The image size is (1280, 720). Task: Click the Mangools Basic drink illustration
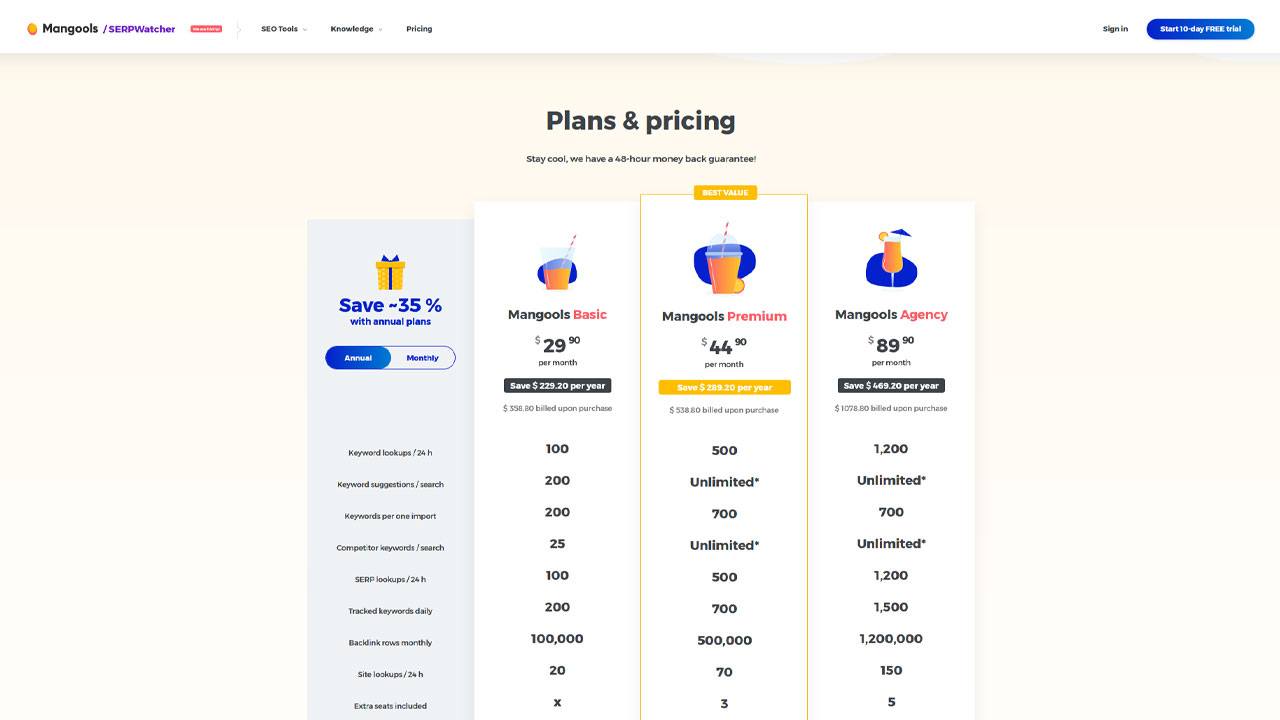557,262
